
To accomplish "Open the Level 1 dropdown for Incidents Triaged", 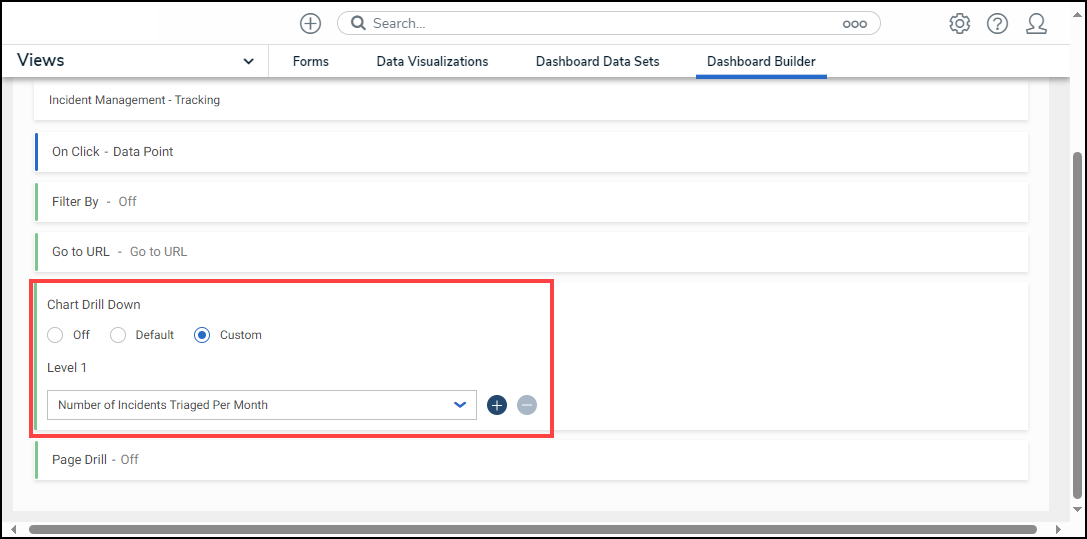I will pyautogui.click(x=261, y=405).
